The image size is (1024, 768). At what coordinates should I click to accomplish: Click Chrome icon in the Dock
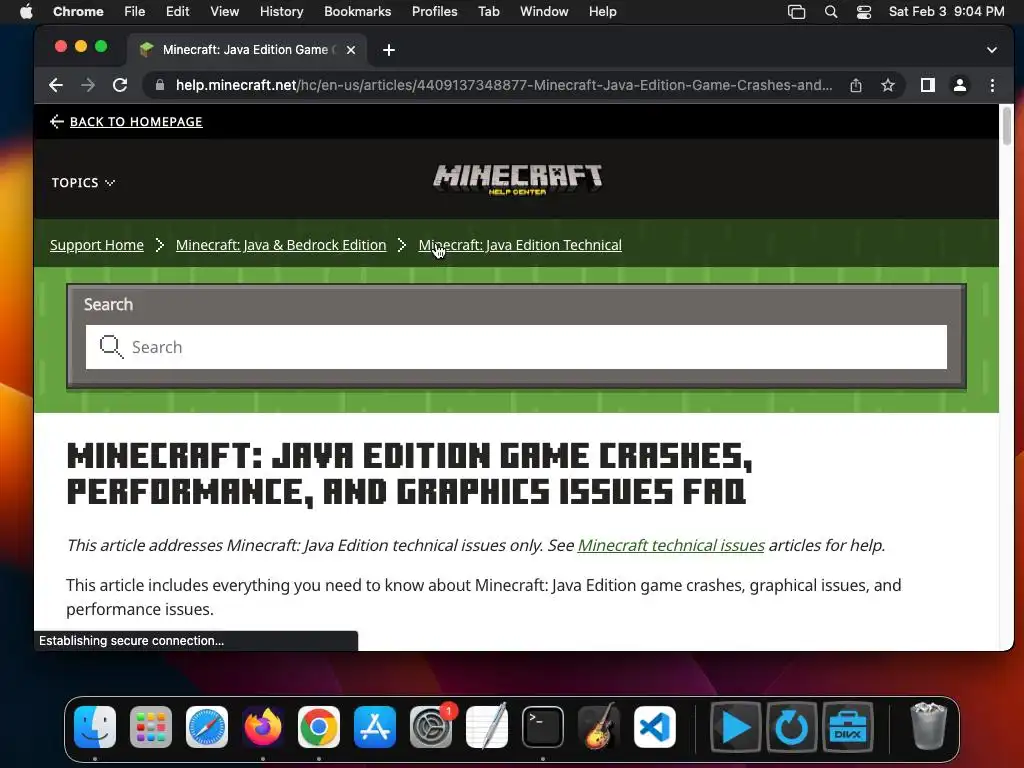click(x=319, y=727)
